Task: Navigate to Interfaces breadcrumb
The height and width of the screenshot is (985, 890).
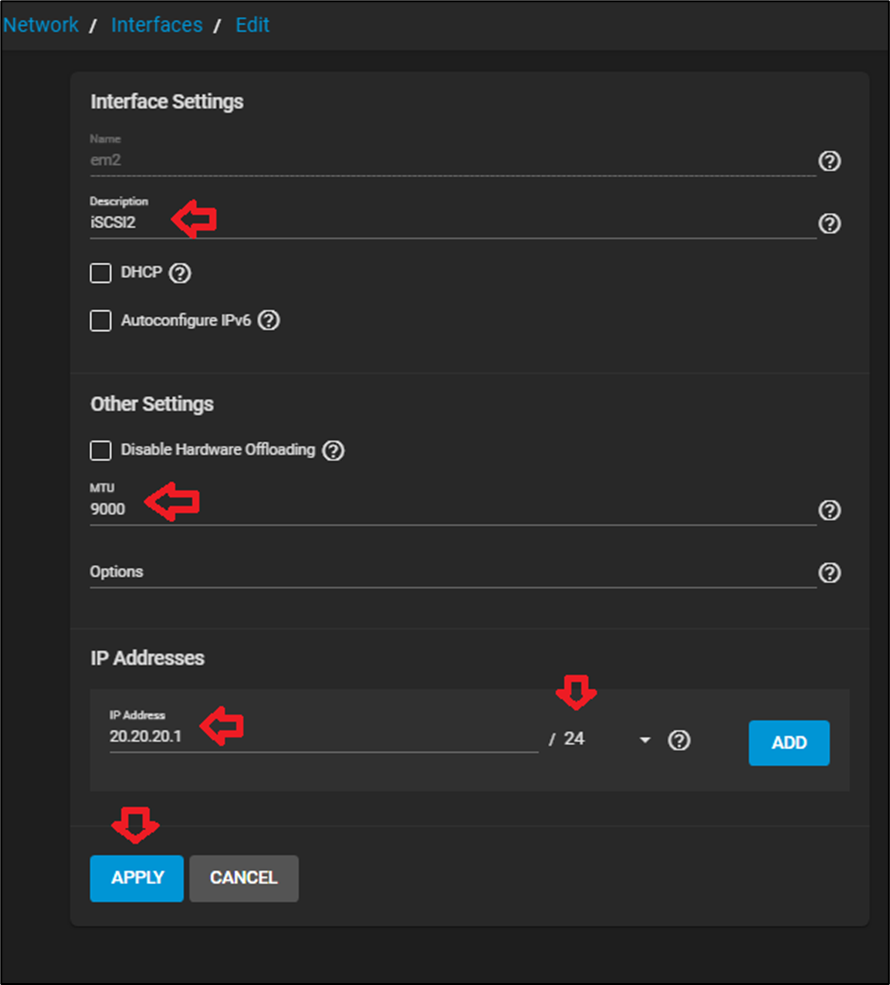Action: pos(157,25)
